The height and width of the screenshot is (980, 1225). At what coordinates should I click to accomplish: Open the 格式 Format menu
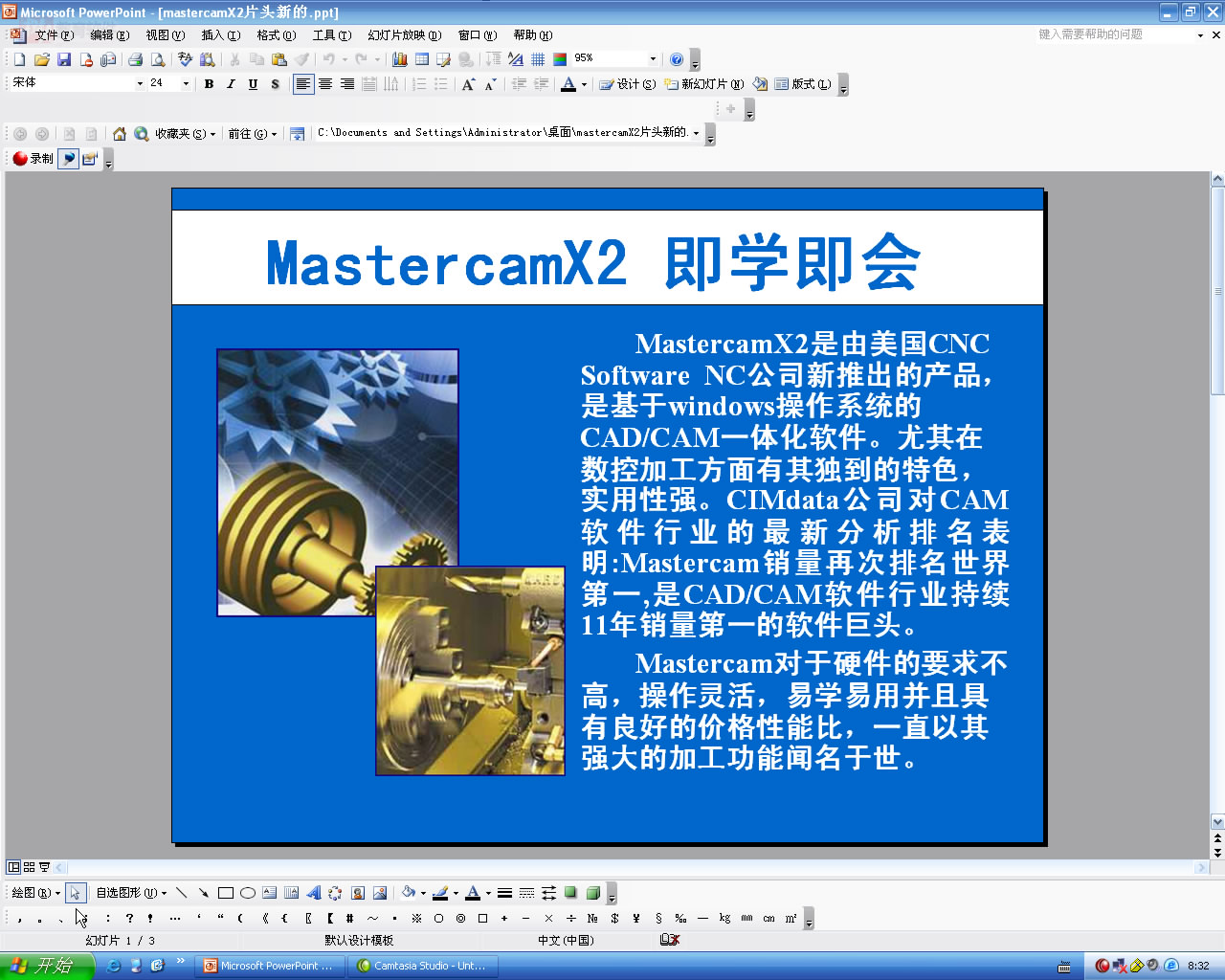point(276,35)
